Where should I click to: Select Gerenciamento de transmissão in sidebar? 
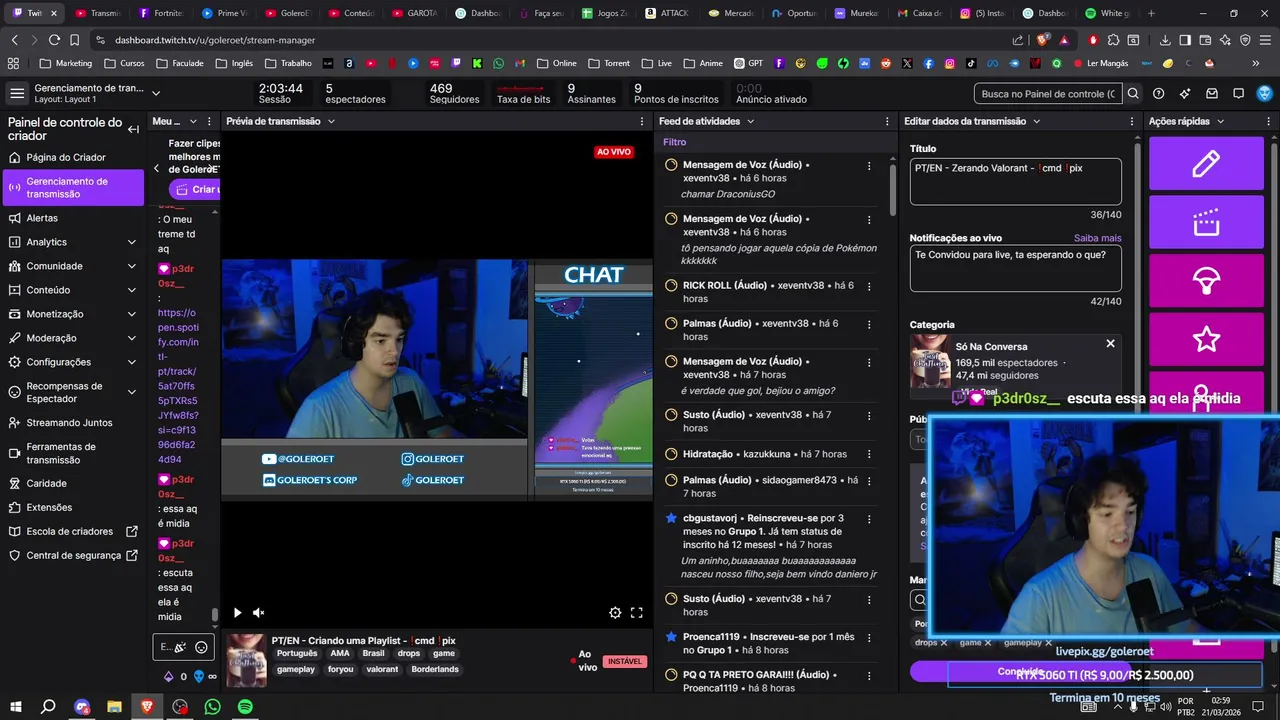[x=73, y=188]
